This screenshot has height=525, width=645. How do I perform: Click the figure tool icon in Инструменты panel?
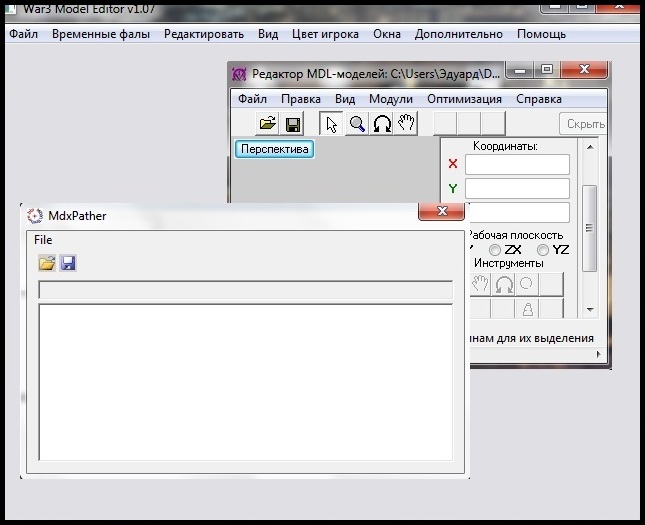pyautogui.click(x=527, y=309)
